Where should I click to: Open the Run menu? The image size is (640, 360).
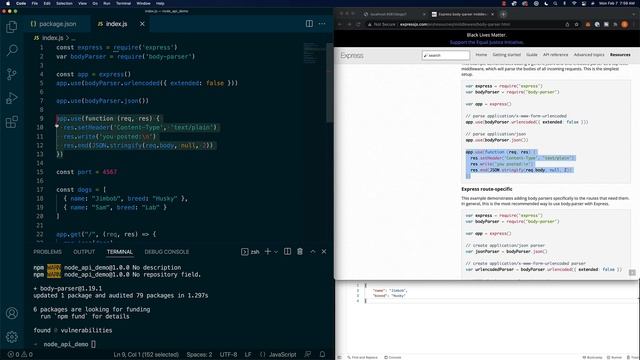point(107,3)
